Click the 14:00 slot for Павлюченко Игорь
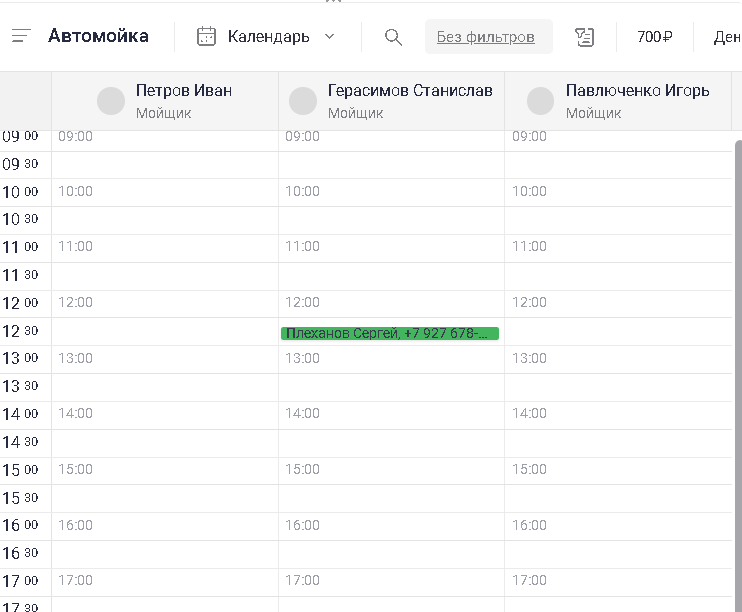The width and height of the screenshot is (742, 612). pos(620,414)
